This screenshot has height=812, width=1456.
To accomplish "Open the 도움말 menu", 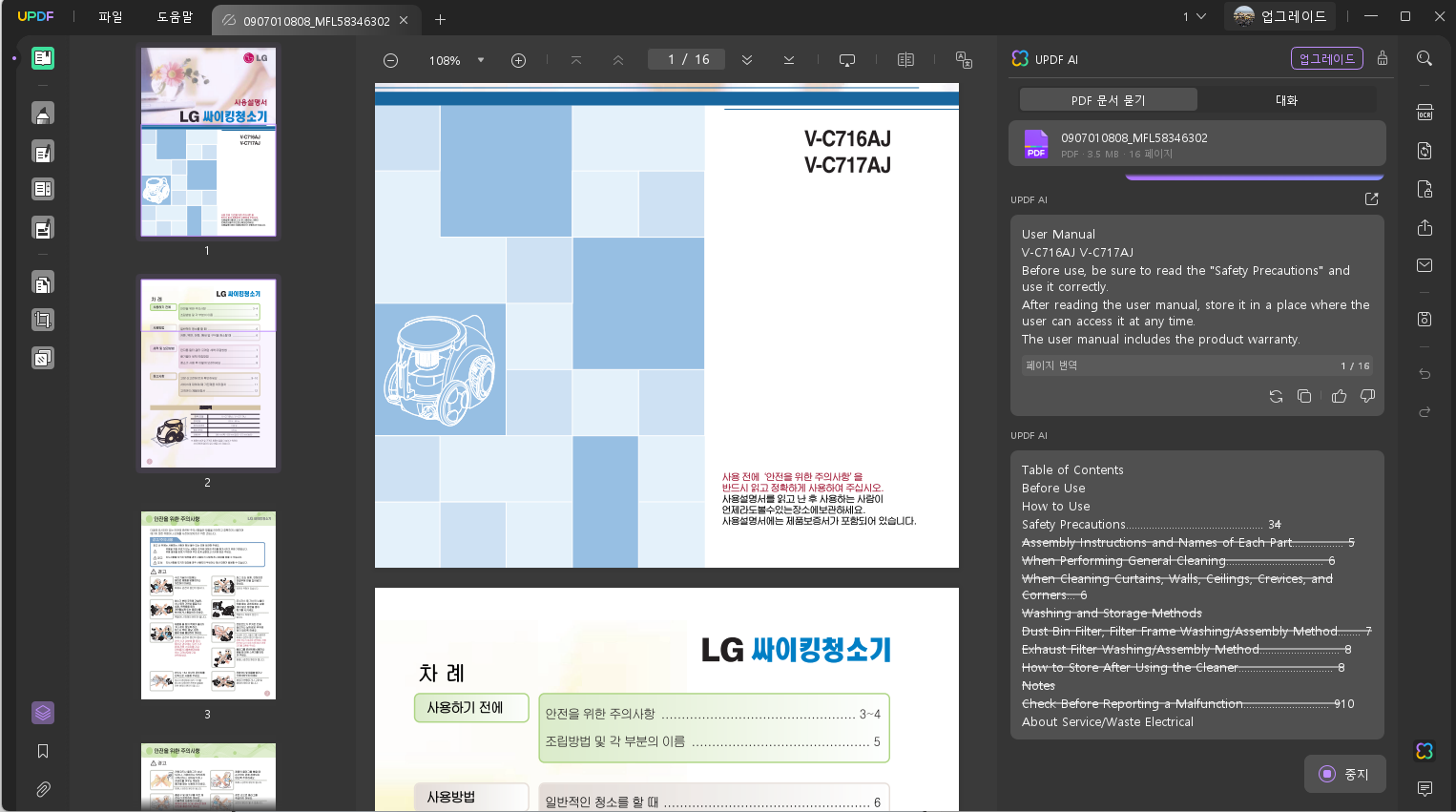I will 175,17.
